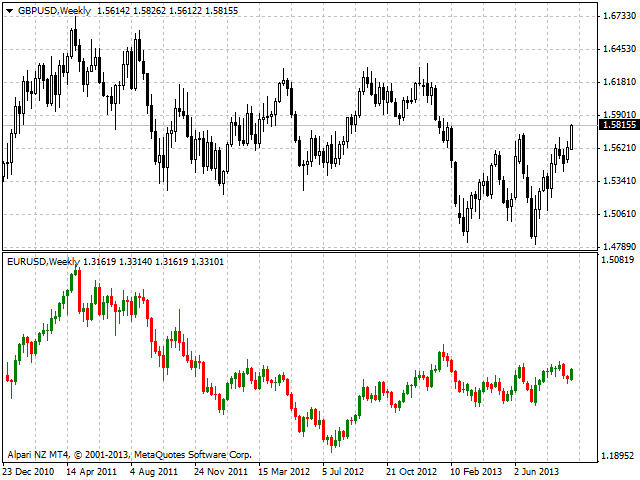Click the 15 Mar 2012 date label
640x480 pixels.
click(x=284, y=471)
